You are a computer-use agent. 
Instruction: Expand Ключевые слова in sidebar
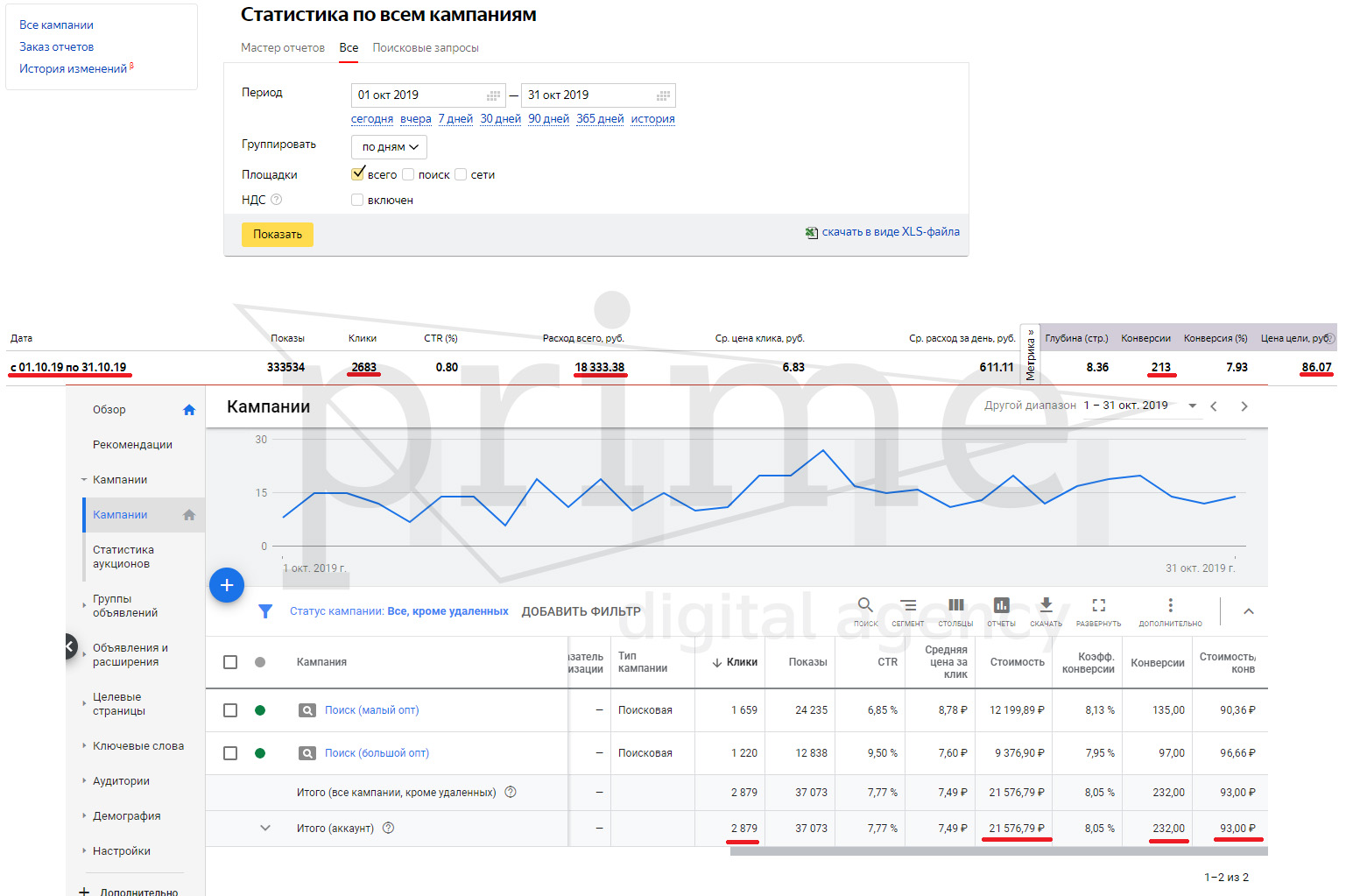84,745
